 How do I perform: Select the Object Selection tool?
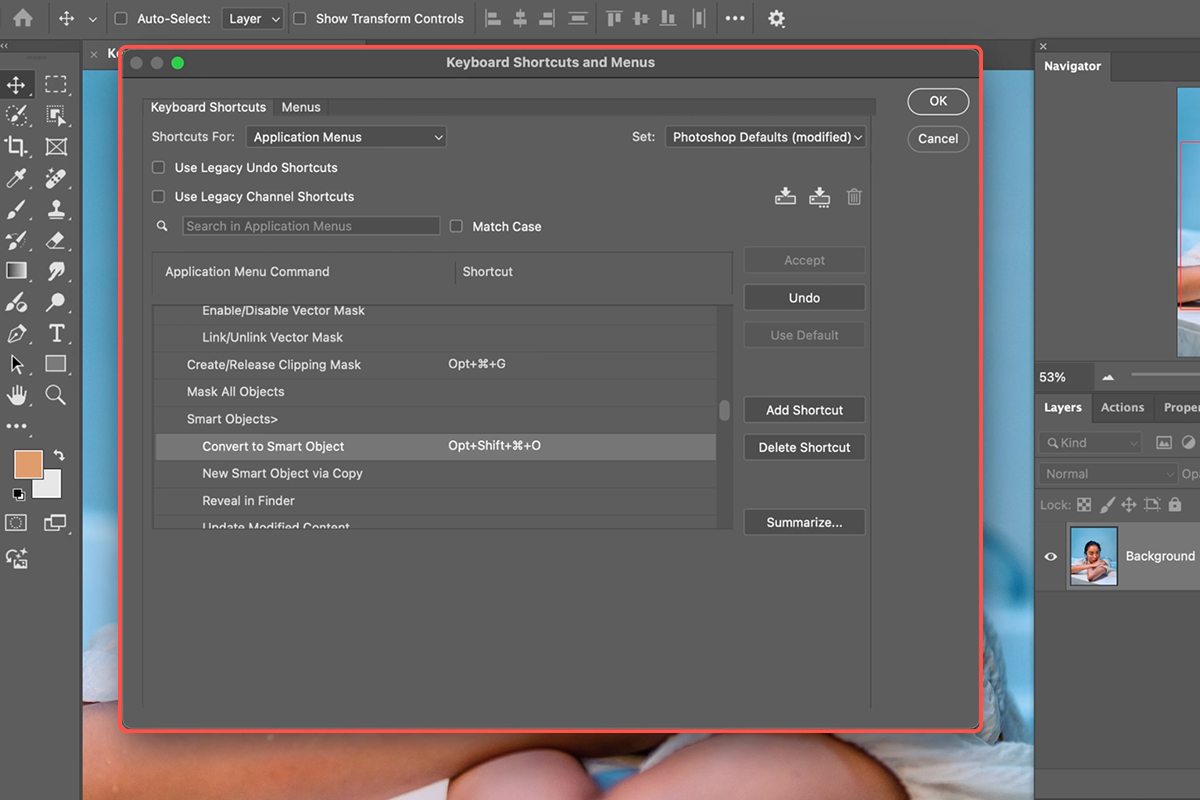pos(56,116)
